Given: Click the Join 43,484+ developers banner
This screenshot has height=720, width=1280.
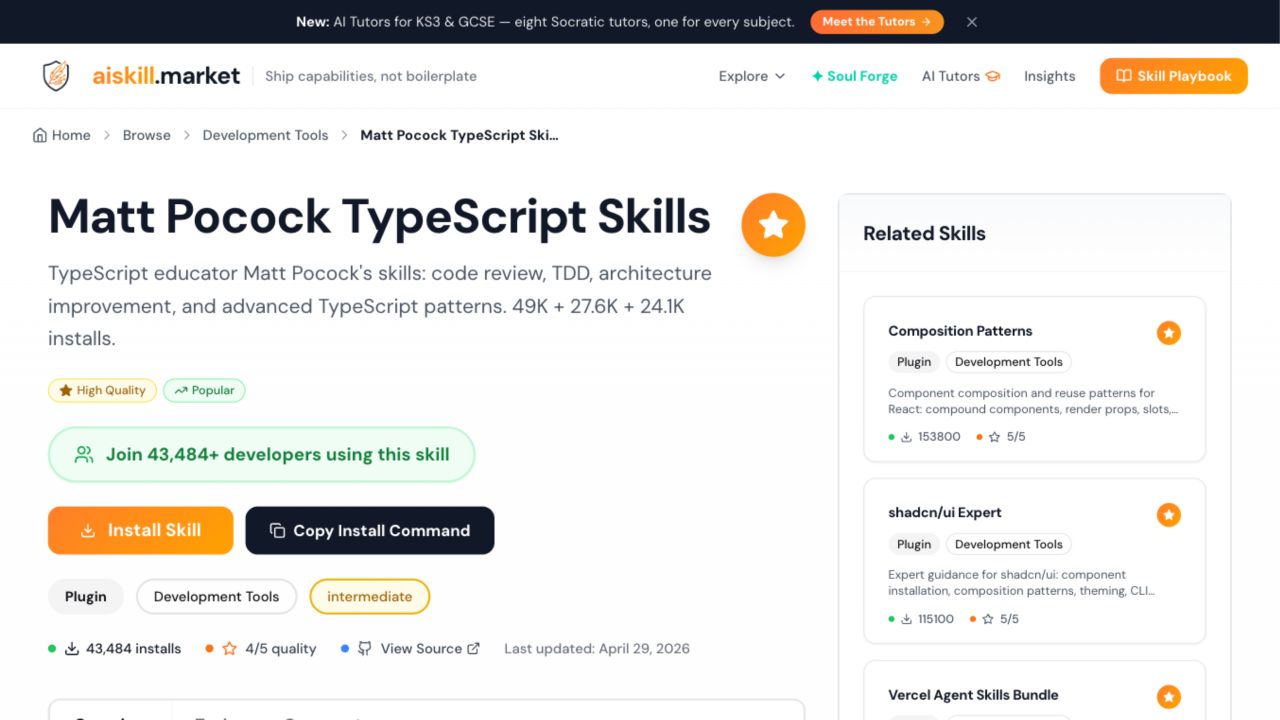Looking at the screenshot, I should [x=261, y=454].
